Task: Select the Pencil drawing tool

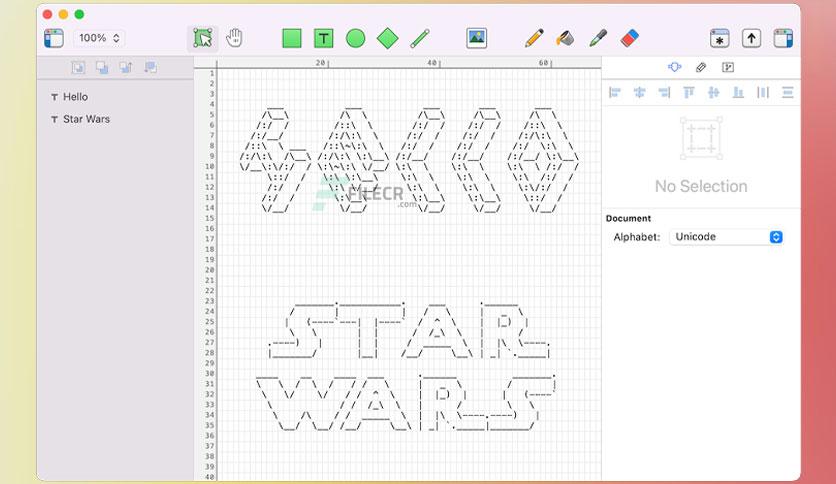Action: [534, 38]
